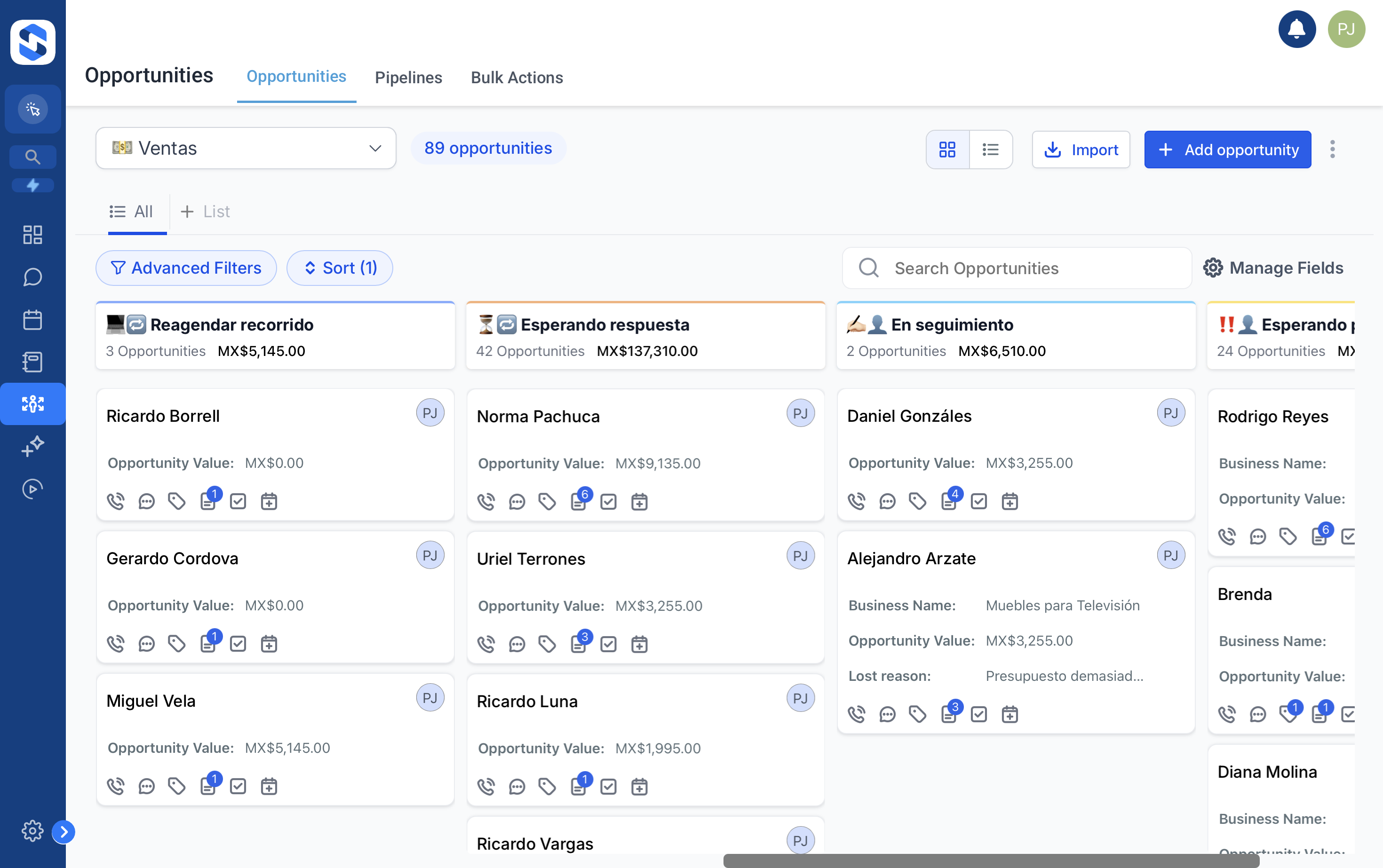Expand the sidebar with arrow button
Image resolution: width=1383 pixels, height=868 pixels.
pos(64,832)
